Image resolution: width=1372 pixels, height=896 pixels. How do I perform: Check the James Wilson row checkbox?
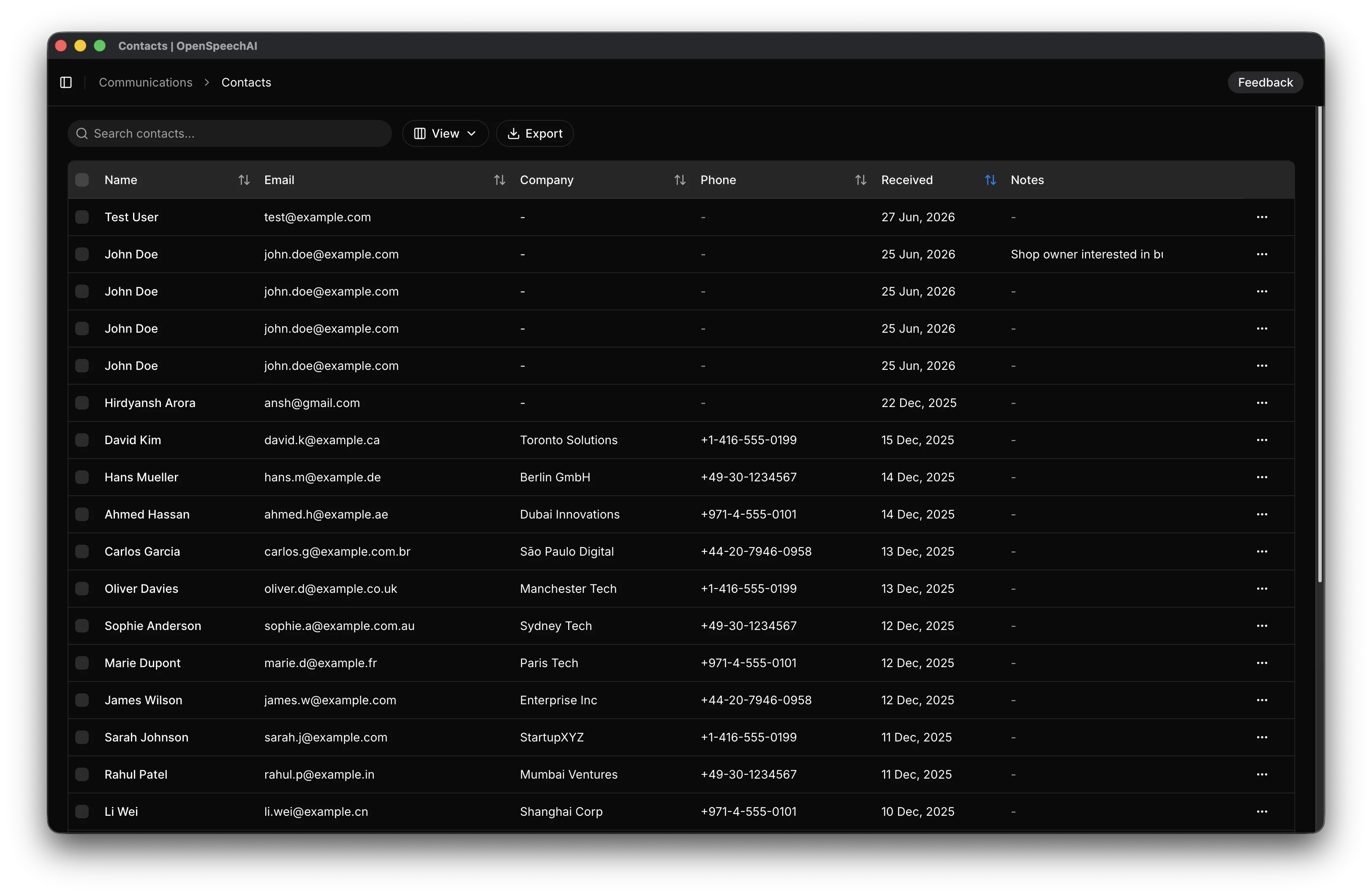pyautogui.click(x=82, y=700)
